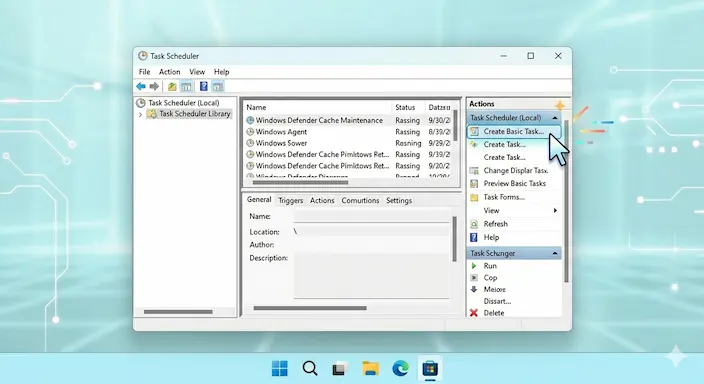
Task: Click the green Refresh icon
Action: 474,224
